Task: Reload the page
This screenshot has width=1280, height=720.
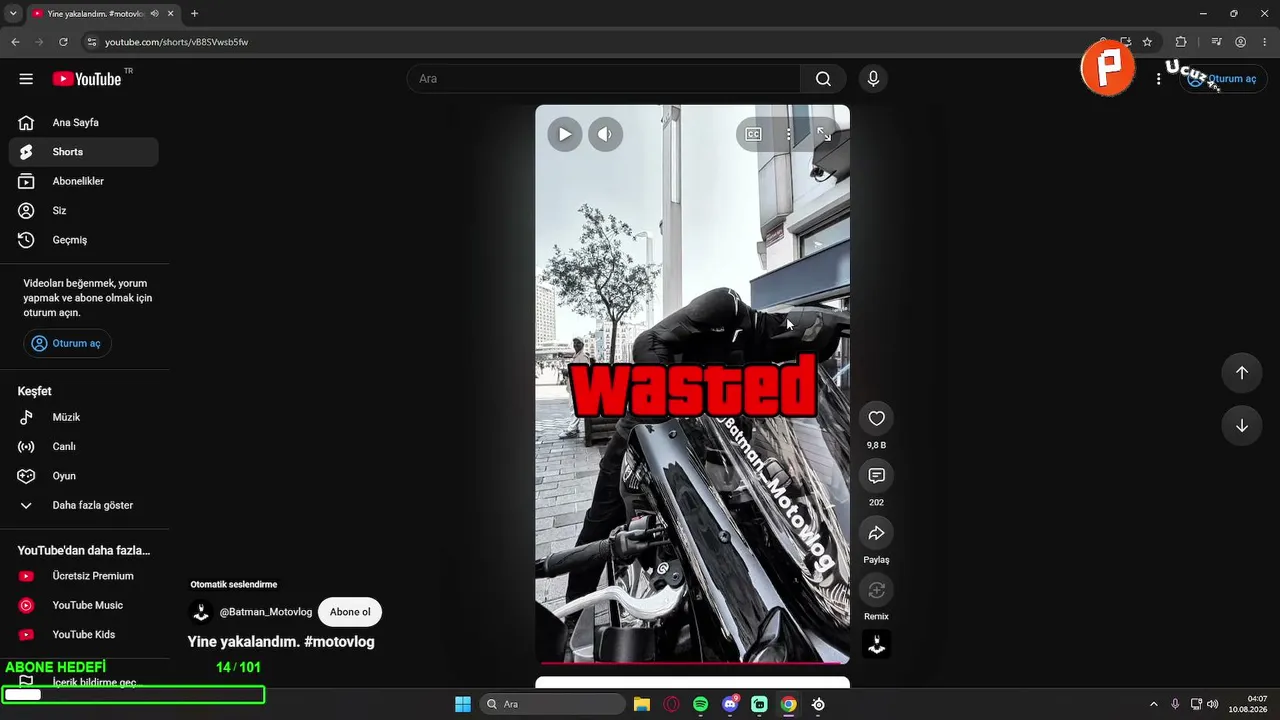Action: (x=63, y=42)
